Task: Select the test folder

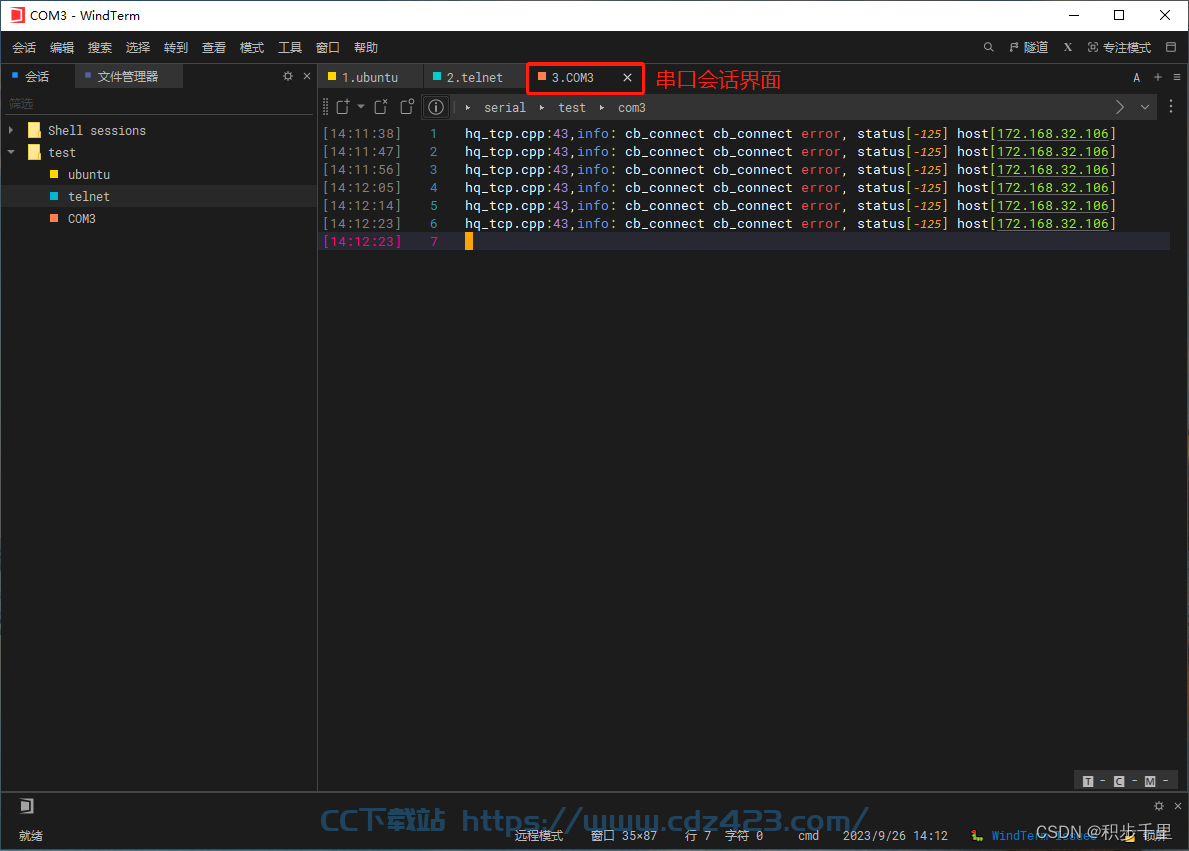Action: click(x=61, y=152)
